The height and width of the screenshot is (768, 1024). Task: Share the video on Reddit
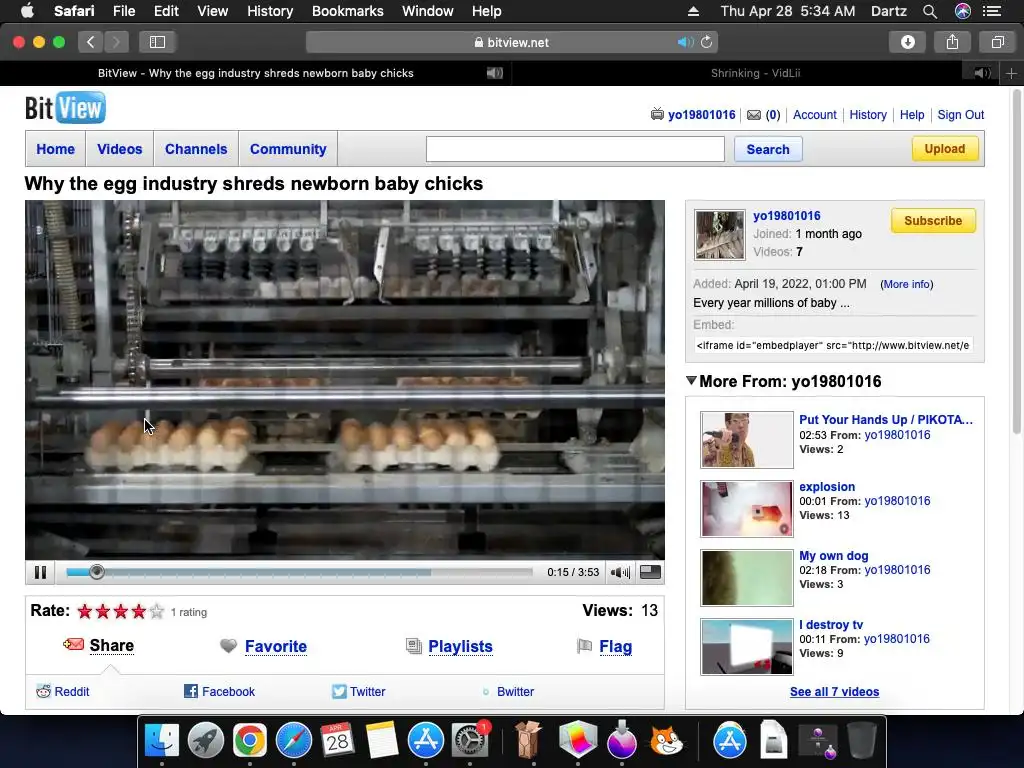(63, 692)
